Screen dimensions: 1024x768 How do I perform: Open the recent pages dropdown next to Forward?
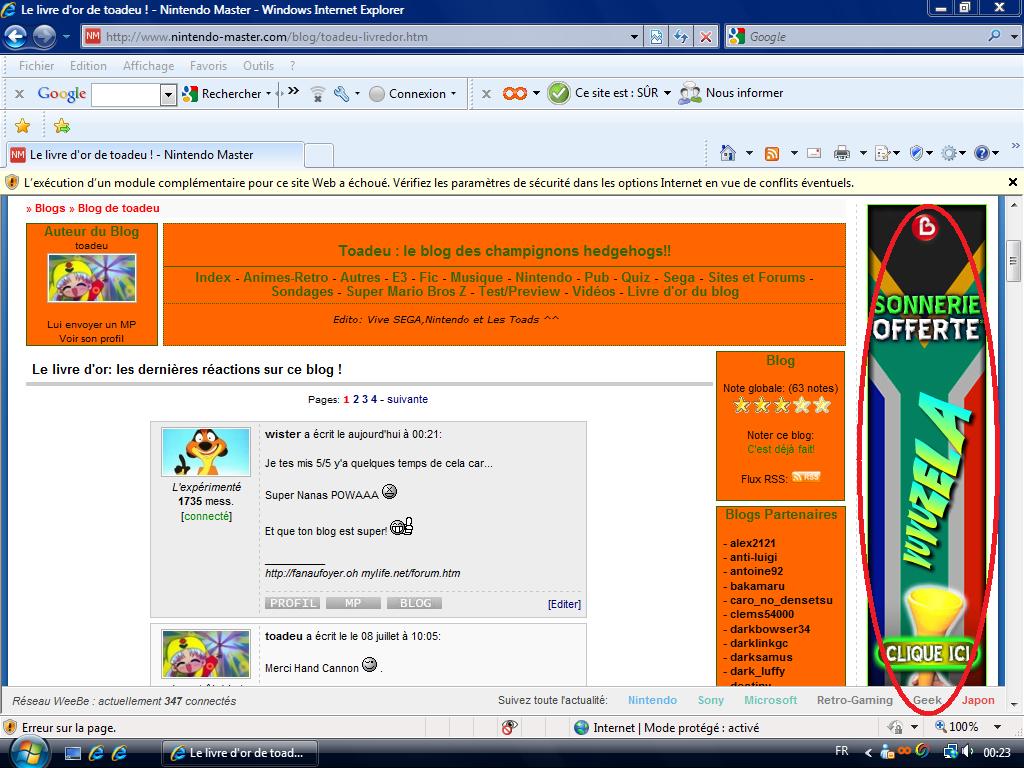click(x=66, y=37)
